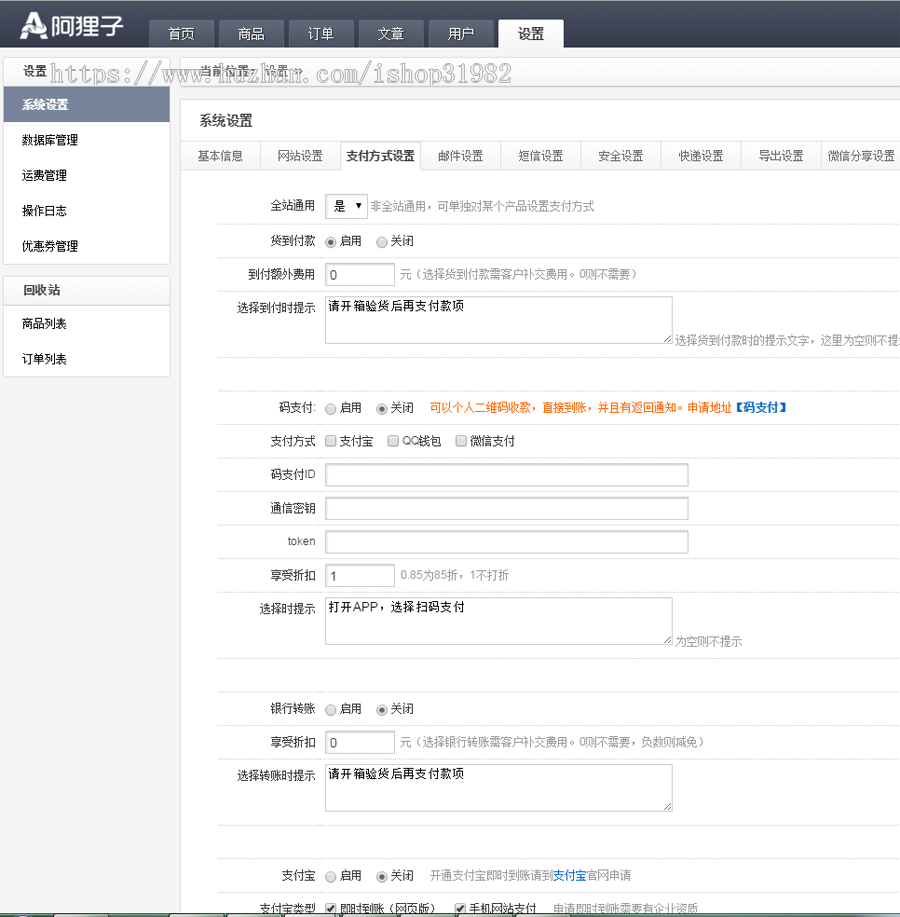Open the 全站通用 dropdown
Image resolution: width=900 pixels, height=917 pixels.
(346, 205)
